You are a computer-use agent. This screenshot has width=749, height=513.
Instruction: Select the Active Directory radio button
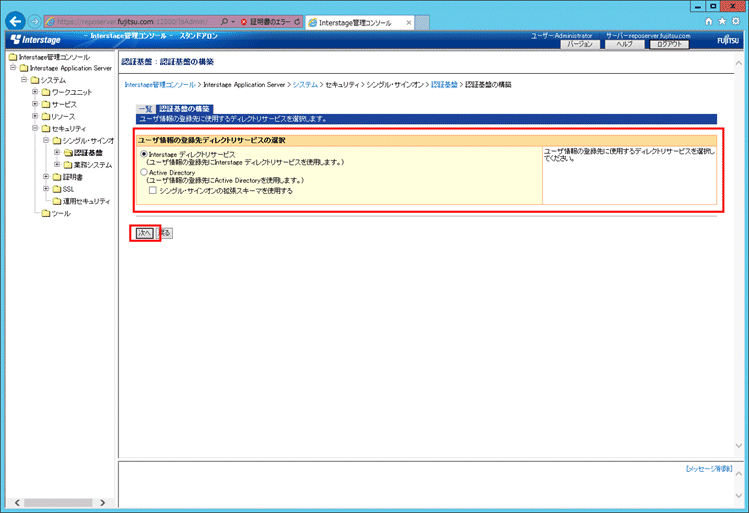(x=144, y=172)
